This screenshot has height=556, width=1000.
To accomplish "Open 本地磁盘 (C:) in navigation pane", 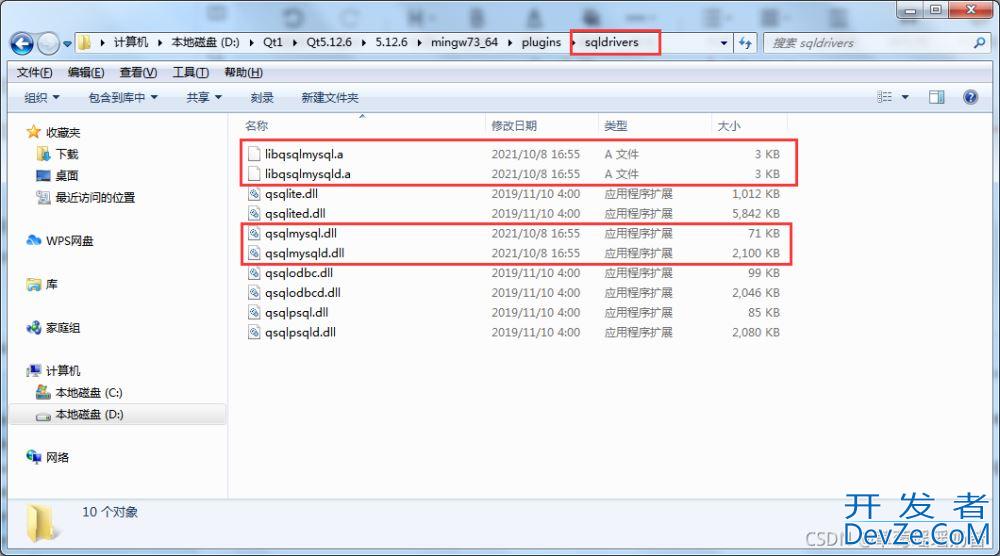I will click(89, 393).
